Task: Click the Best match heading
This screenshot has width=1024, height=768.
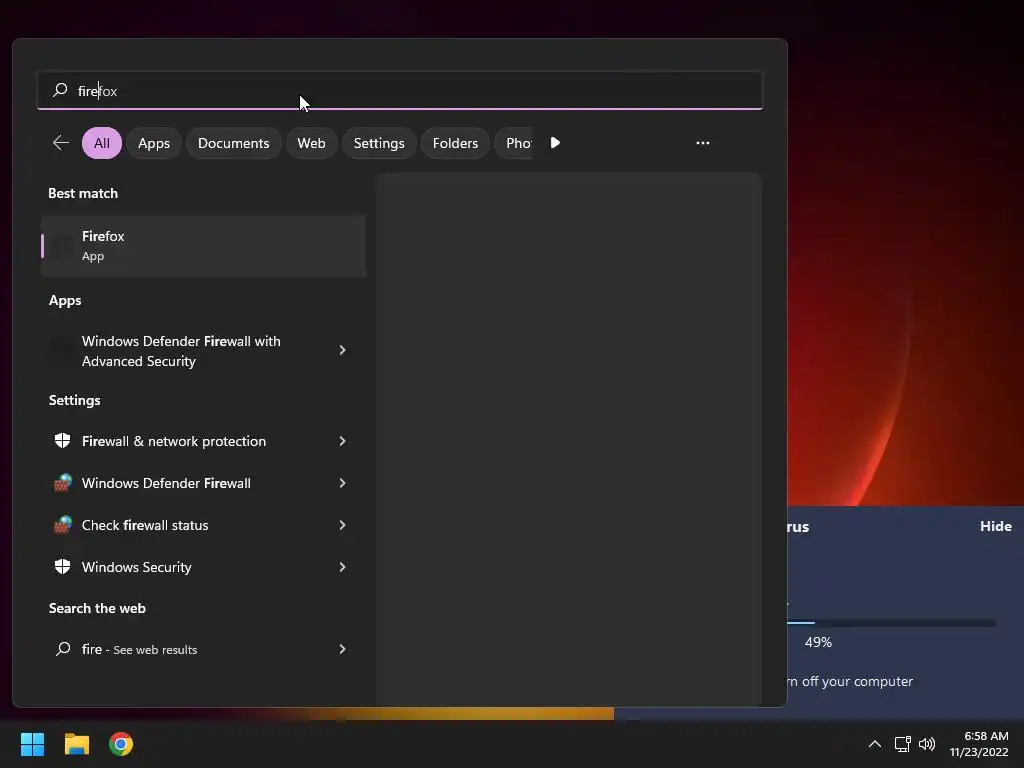Action: [x=83, y=193]
